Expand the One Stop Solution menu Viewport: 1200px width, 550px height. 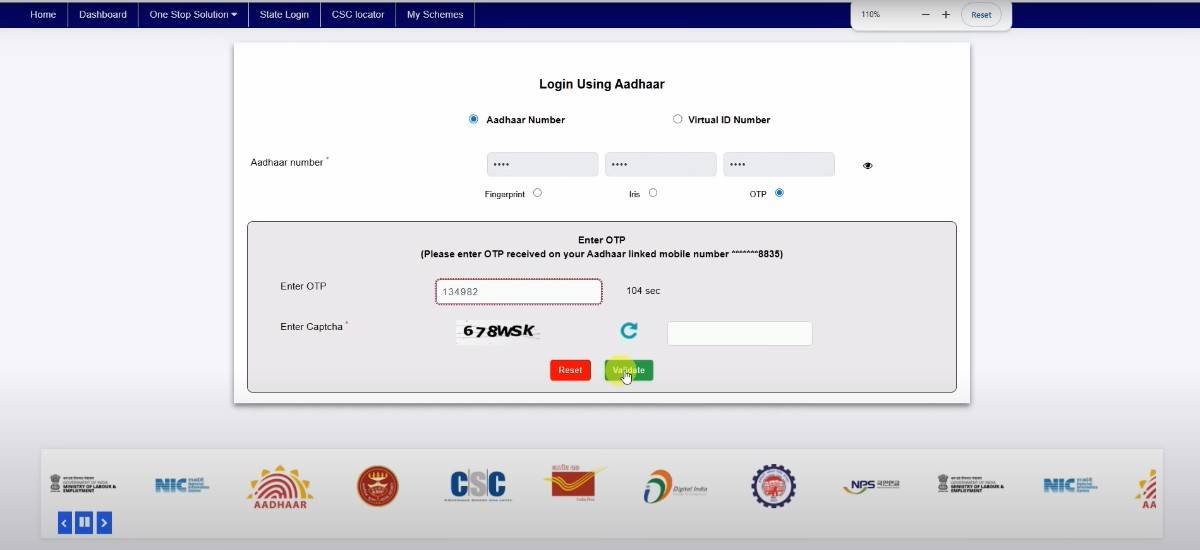click(193, 15)
